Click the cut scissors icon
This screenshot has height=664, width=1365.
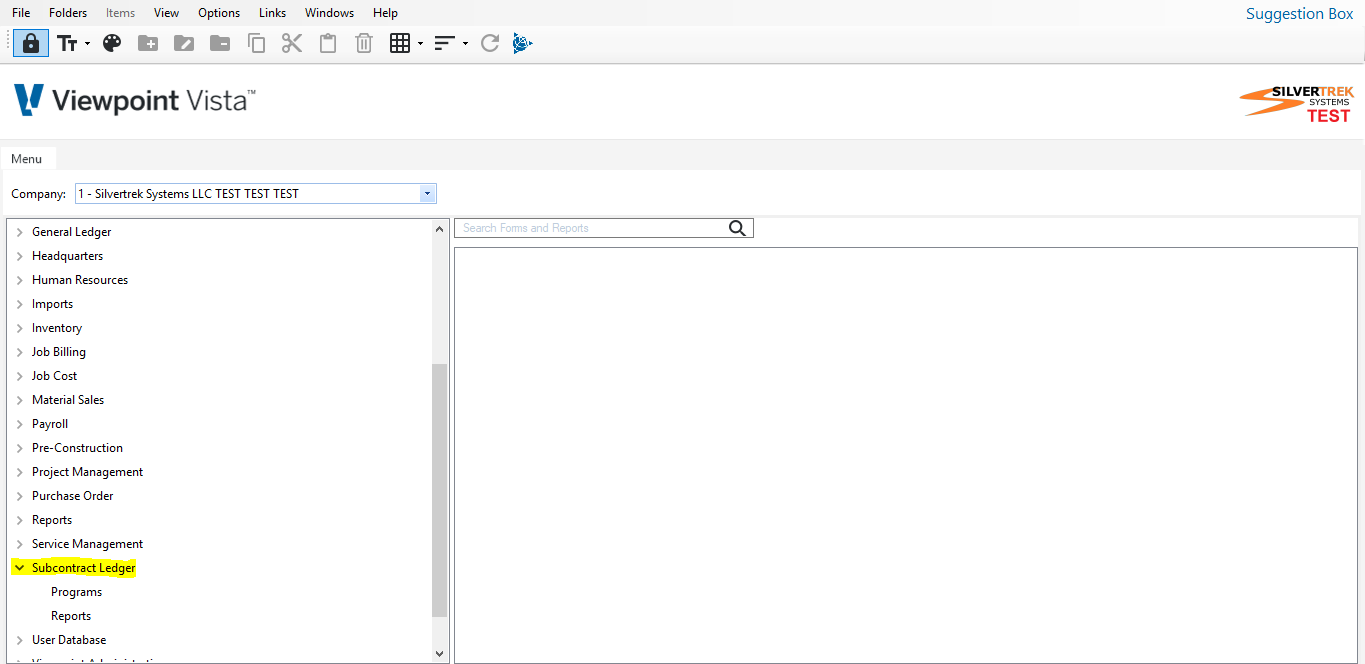[x=292, y=43]
